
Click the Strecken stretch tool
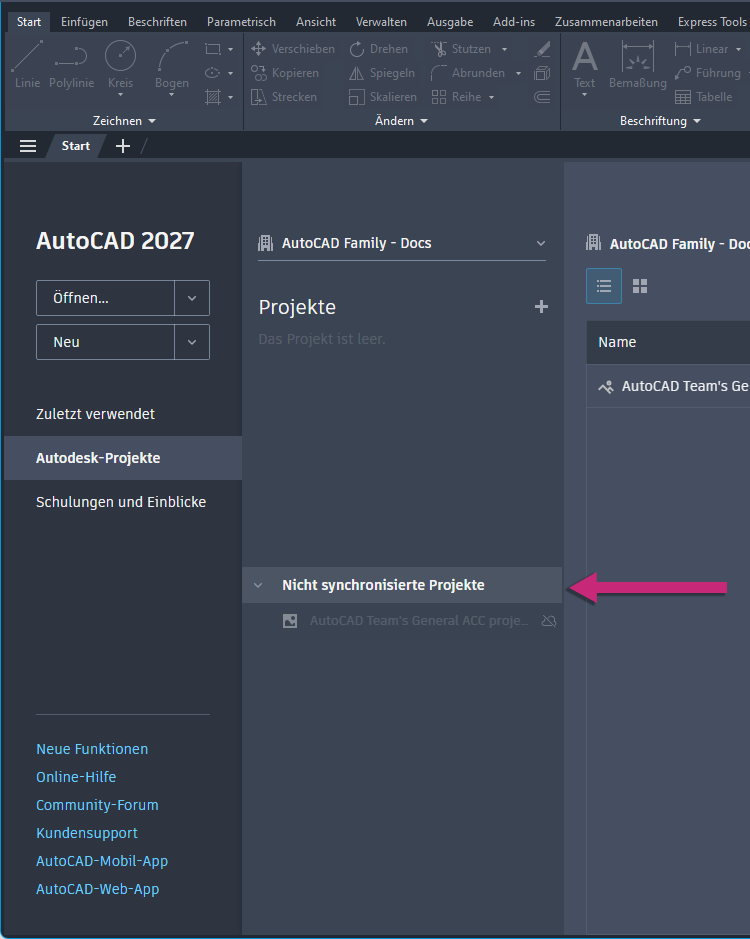284,97
